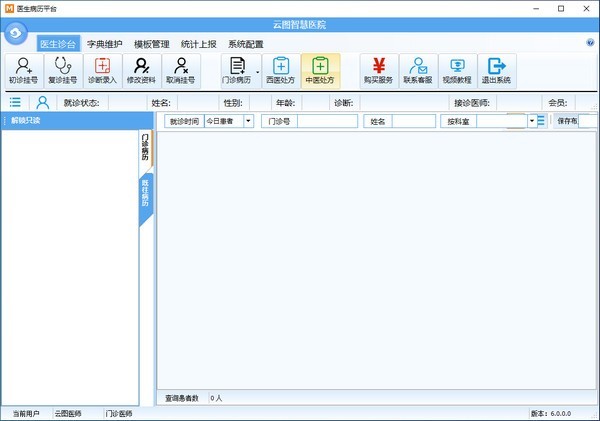Click the 就诊状态 label
This screenshot has height=421, width=600.
click(82, 103)
